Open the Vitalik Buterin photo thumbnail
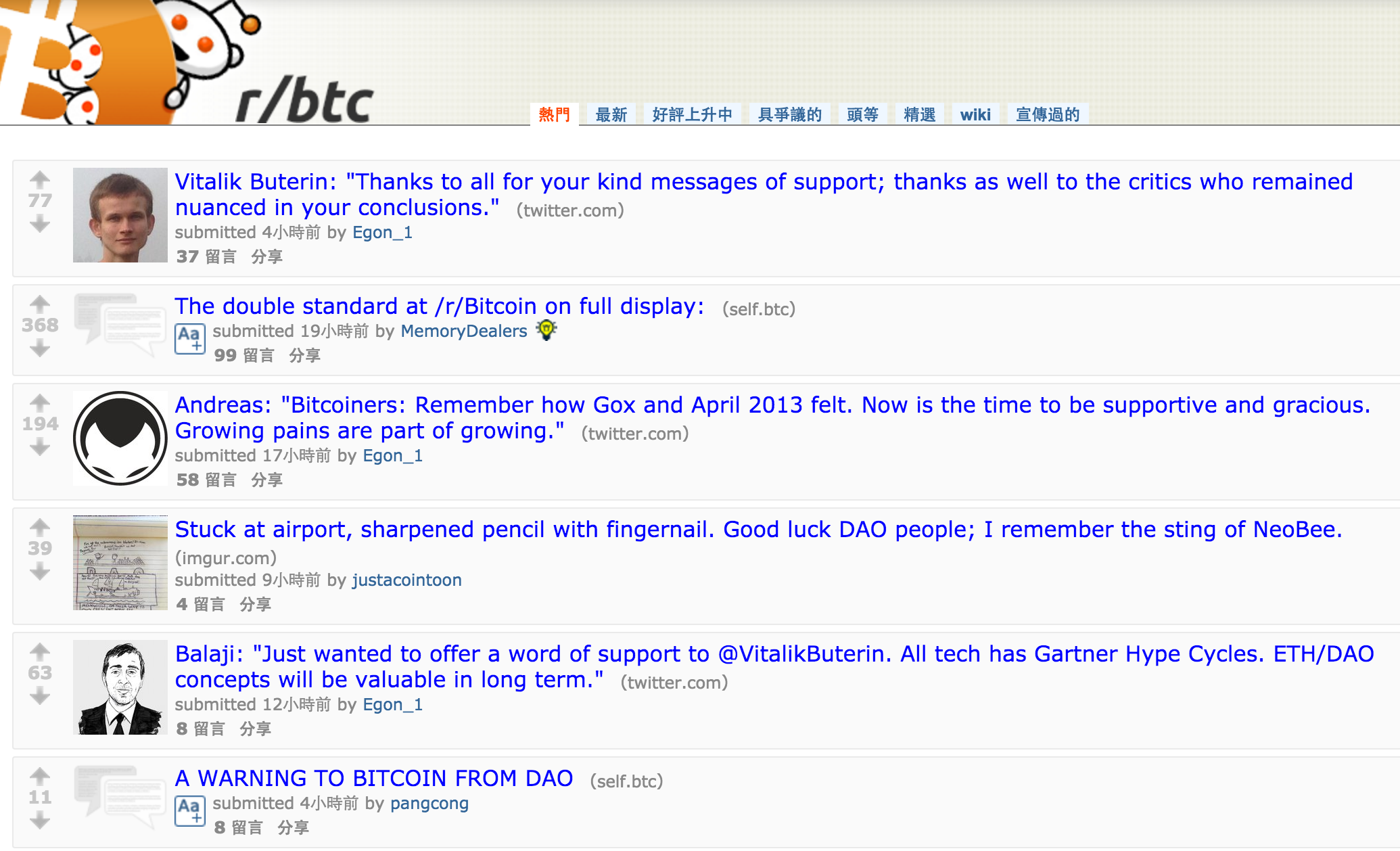The image size is (1400, 851). click(120, 215)
